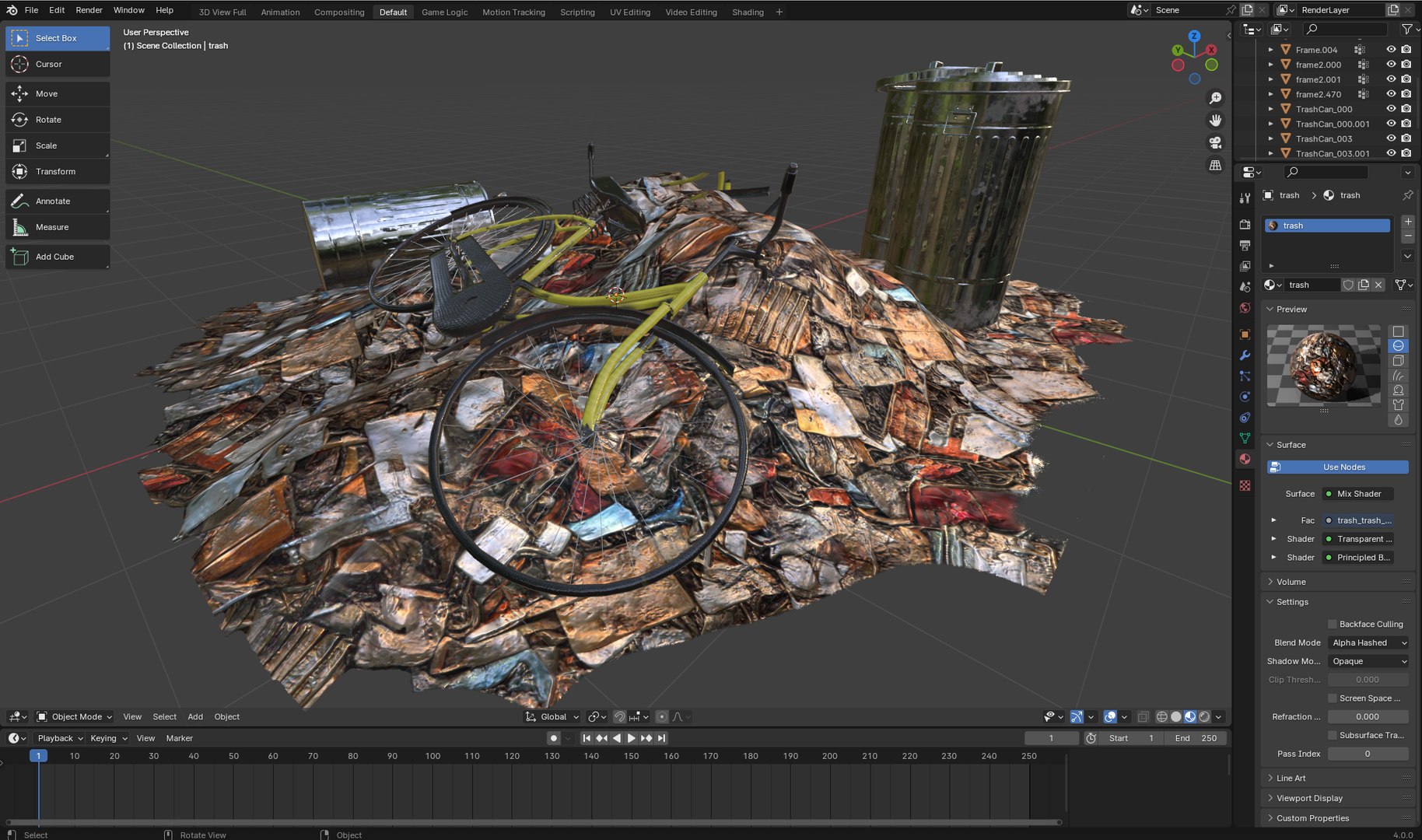Click Mix Shader surface button
Viewport: 1422px width, 840px height.
tap(1358, 494)
